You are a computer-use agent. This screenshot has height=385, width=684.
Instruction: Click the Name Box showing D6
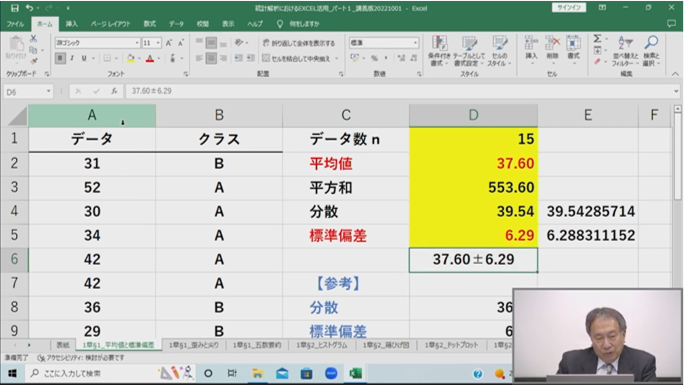click(28, 92)
